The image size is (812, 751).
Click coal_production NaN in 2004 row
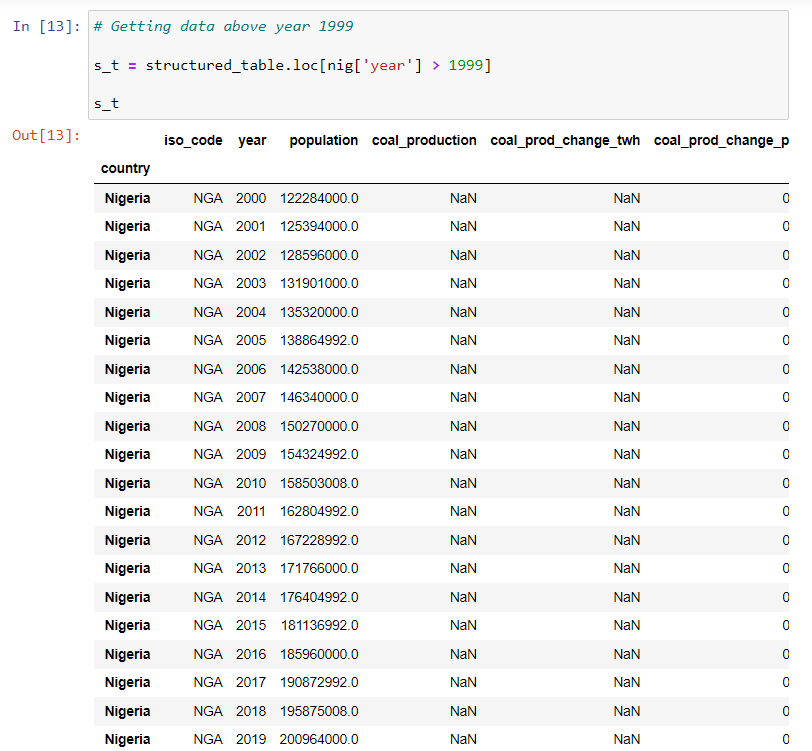pos(463,312)
